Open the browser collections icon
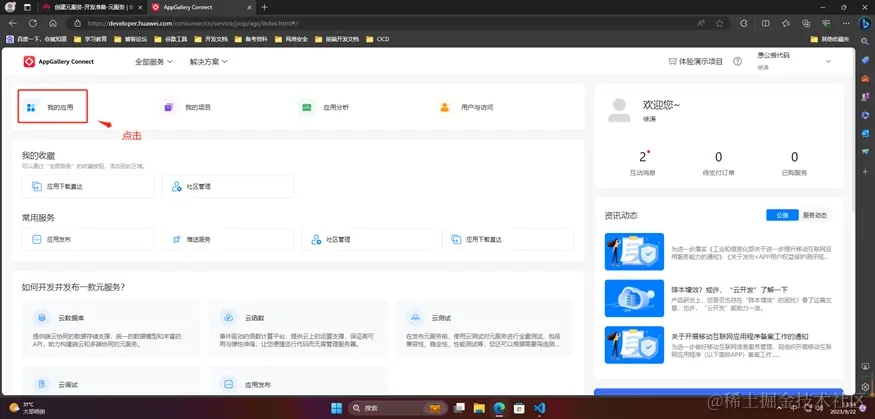 pyautogui.click(x=806, y=23)
